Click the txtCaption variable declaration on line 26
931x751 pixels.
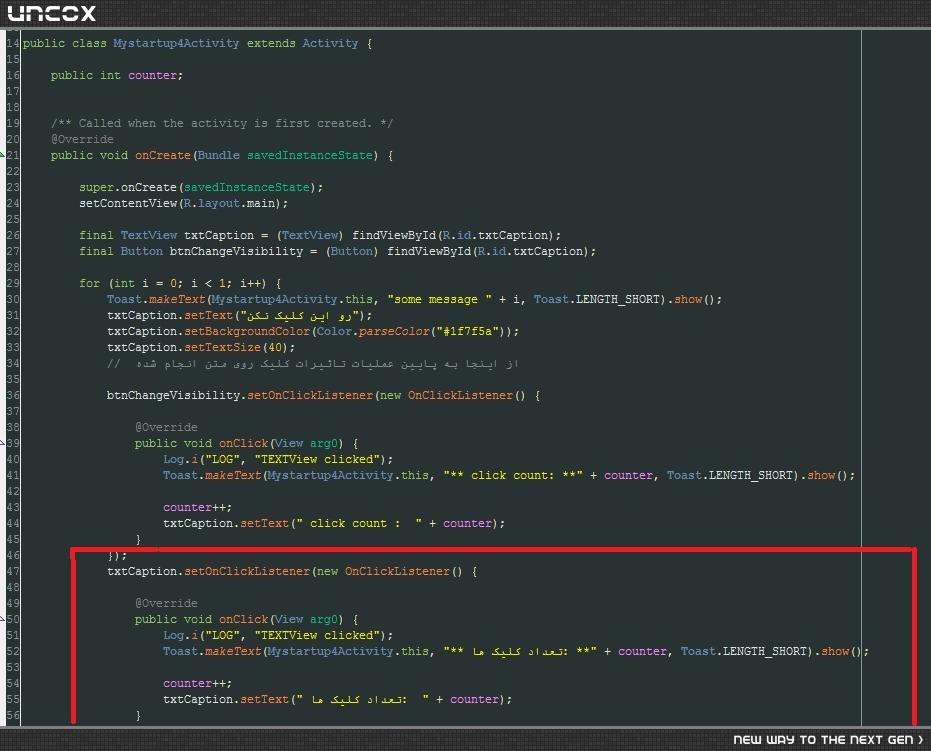[218, 235]
